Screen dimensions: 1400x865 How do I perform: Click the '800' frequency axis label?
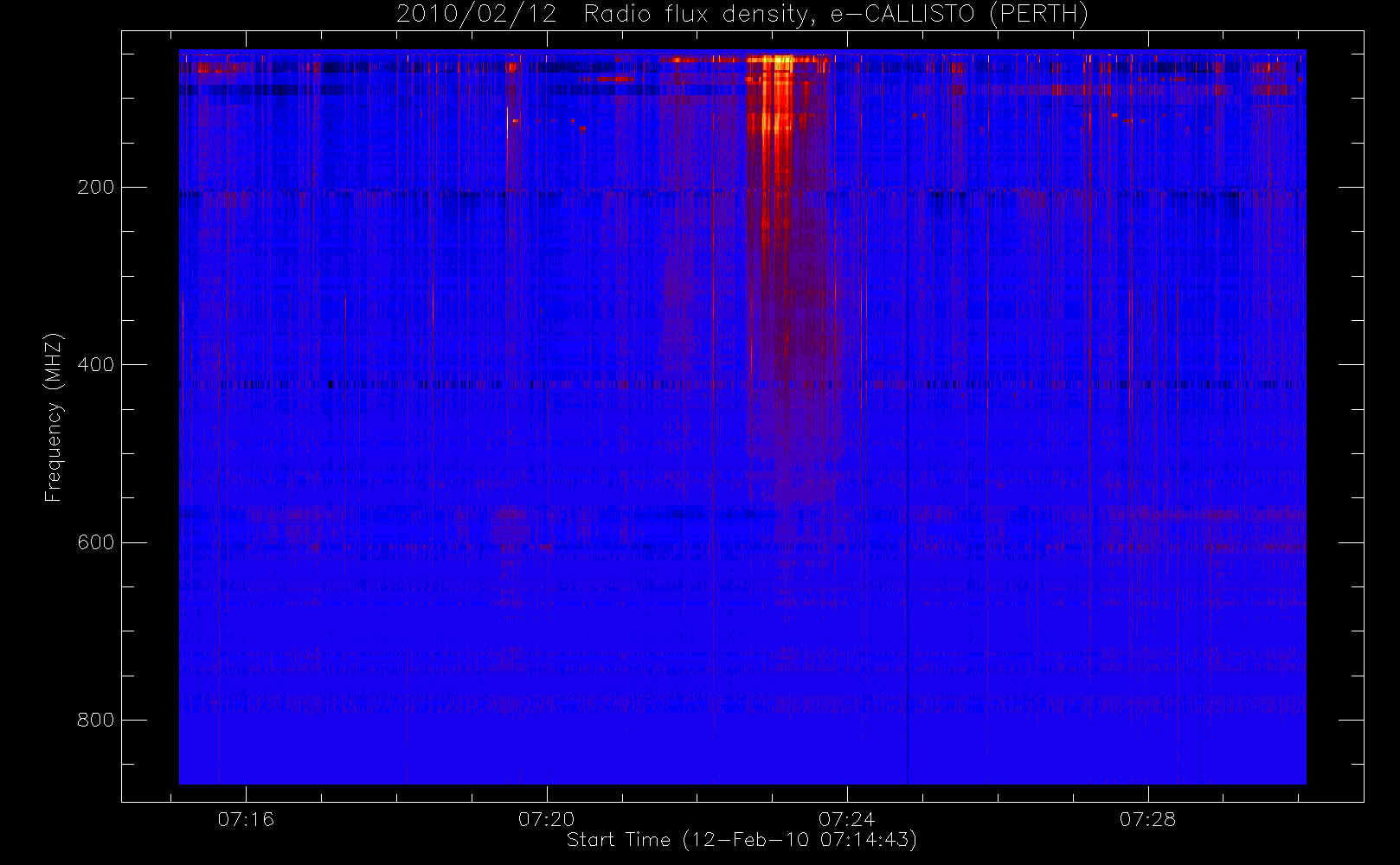tap(96, 720)
